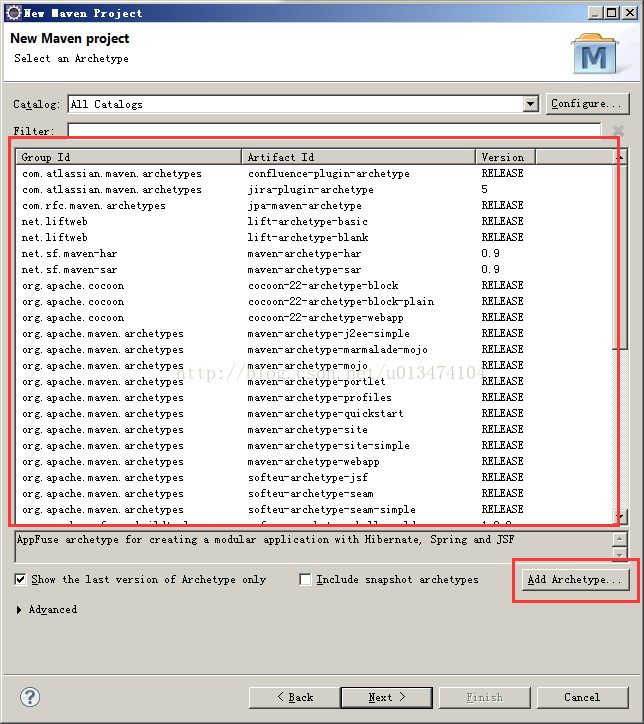The height and width of the screenshot is (724, 644).
Task: Click scroll-up arrow of the description box
Action: [620, 539]
